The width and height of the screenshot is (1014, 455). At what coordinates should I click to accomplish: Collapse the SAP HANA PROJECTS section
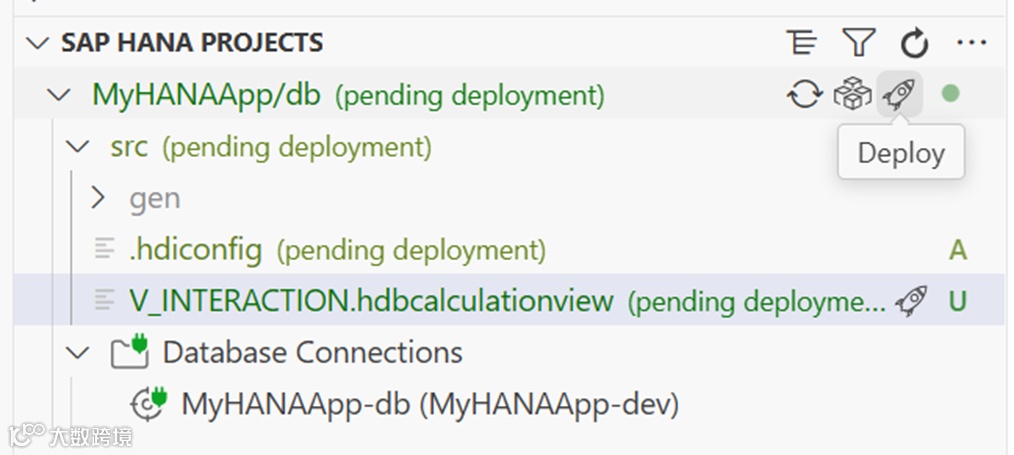38,43
